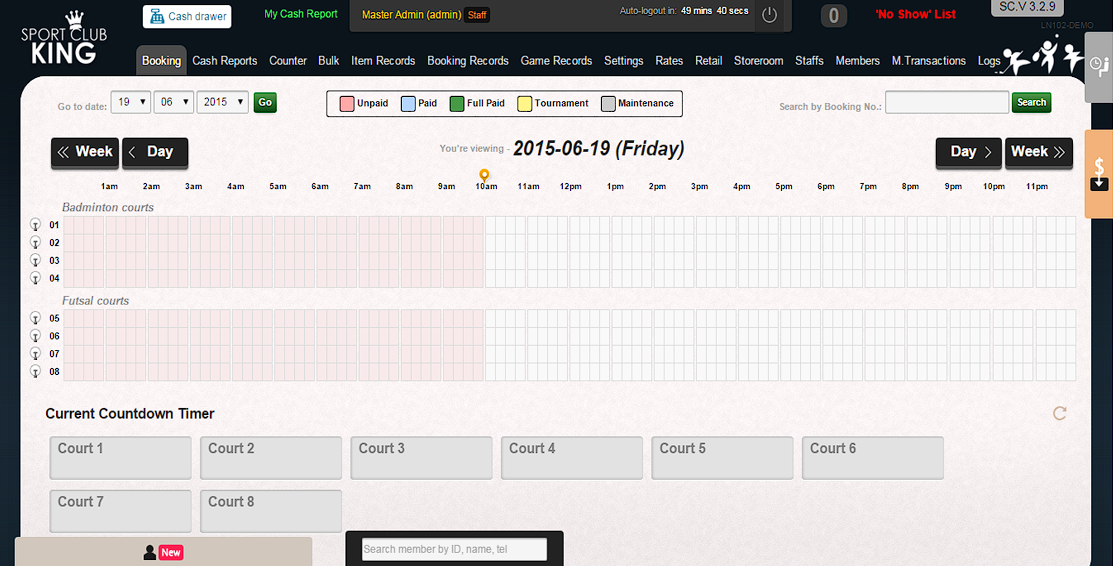The height and width of the screenshot is (566, 1113).
Task: Toggle light bulb for court 01
Action: (36, 225)
